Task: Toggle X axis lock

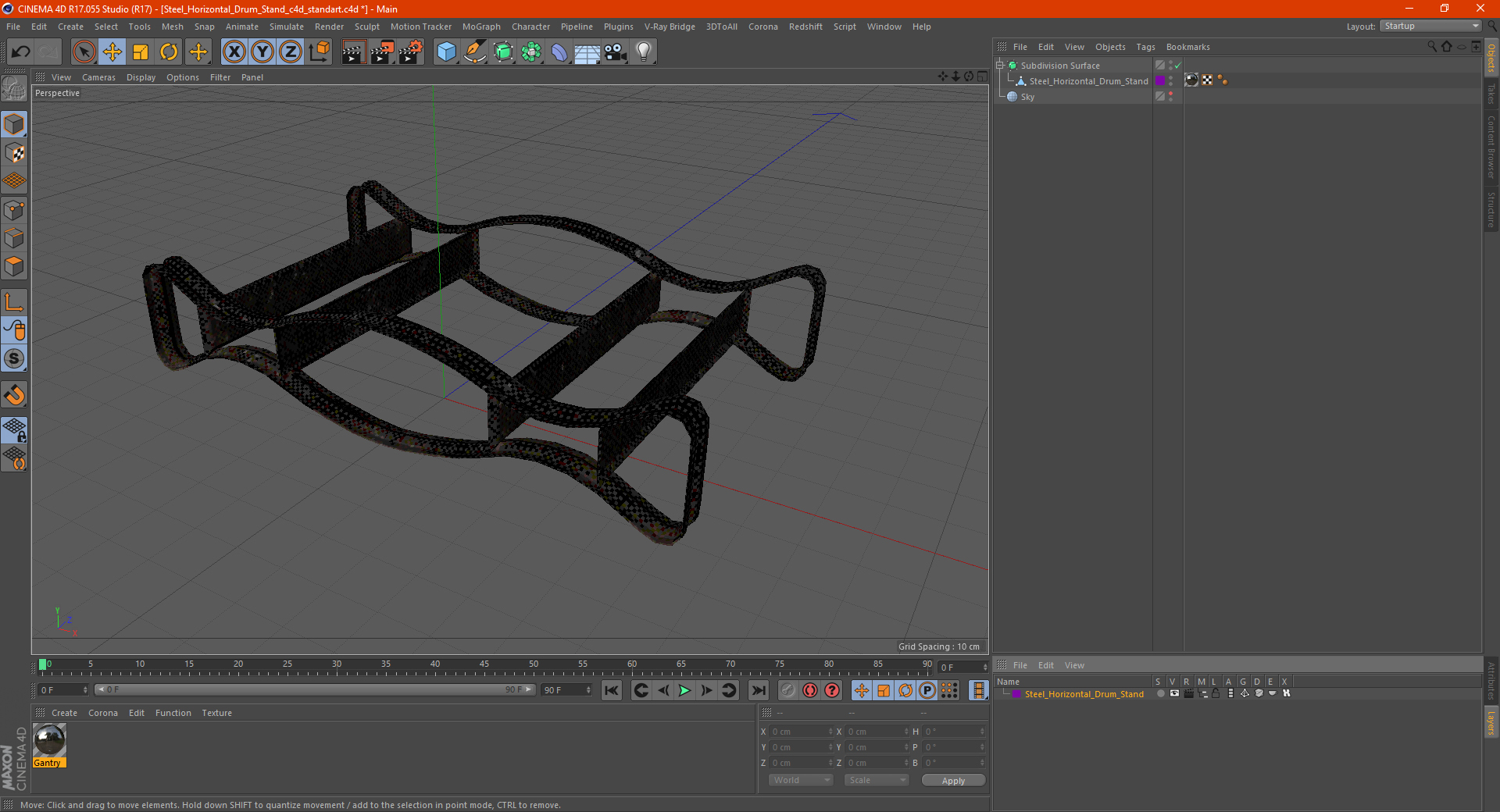Action: [x=234, y=52]
